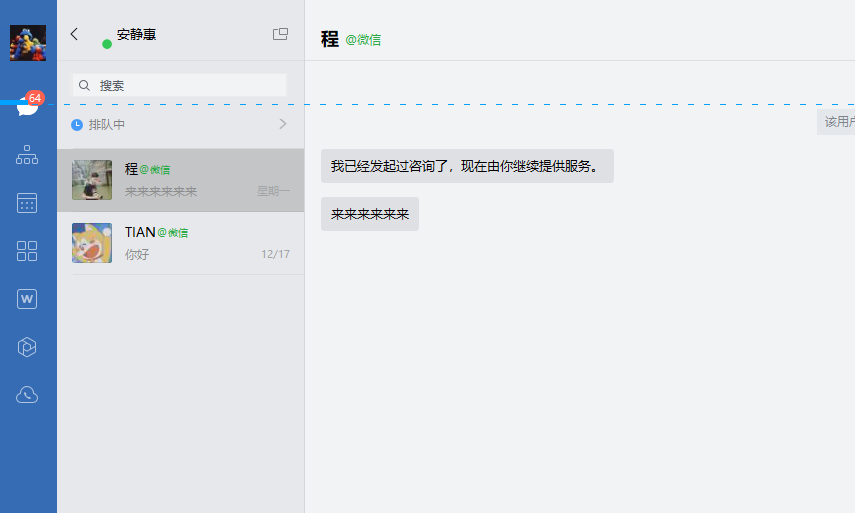Open the hexagon meeting icon
The width and height of the screenshot is (855, 513).
click(x=27, y=347)
